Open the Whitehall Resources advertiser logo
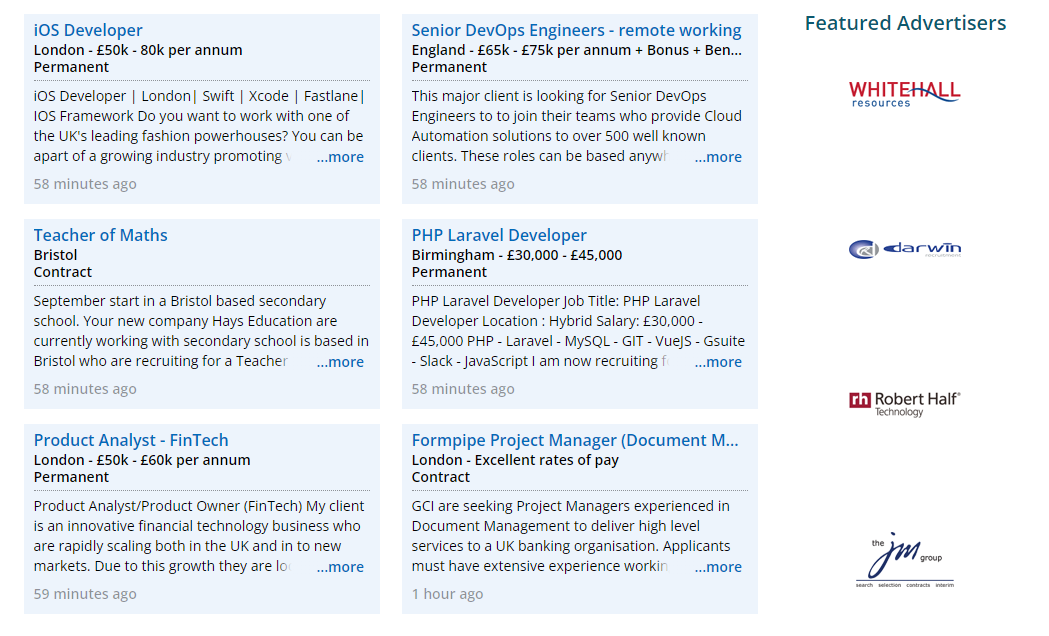This screenshot has height=636, width=1049. tap(904, 93)
